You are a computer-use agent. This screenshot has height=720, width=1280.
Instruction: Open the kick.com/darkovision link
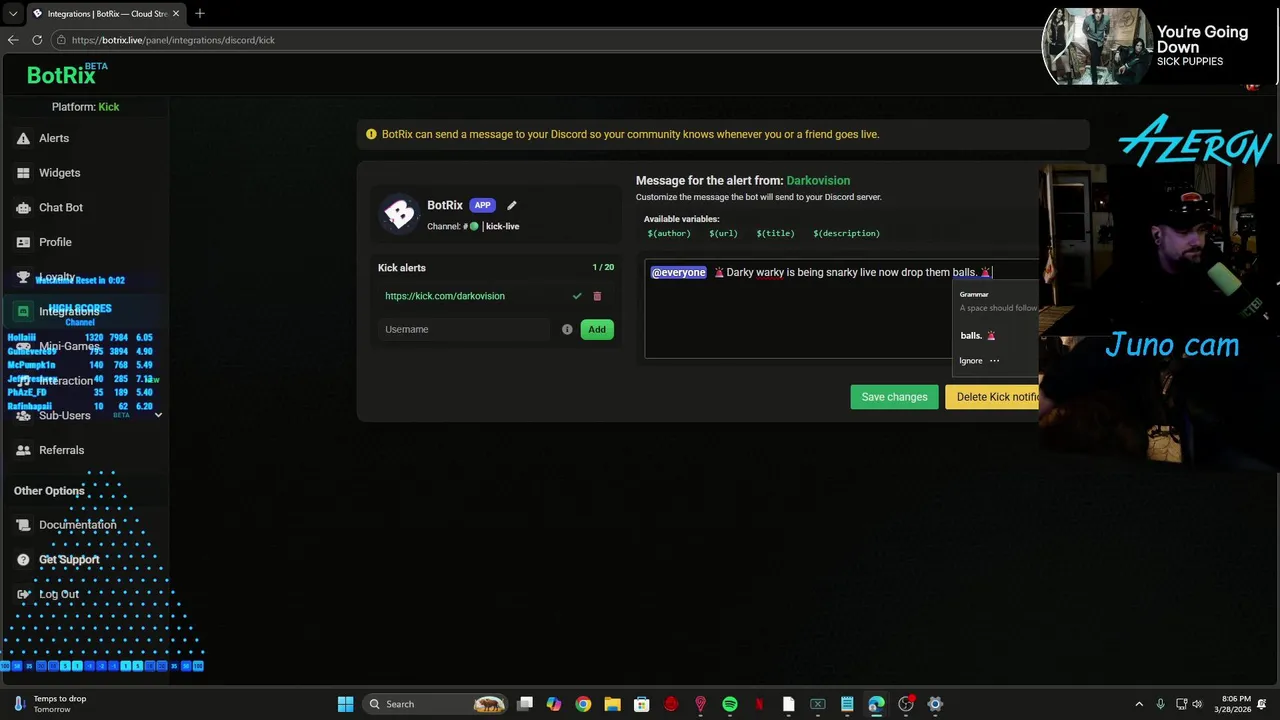[445, 296]
